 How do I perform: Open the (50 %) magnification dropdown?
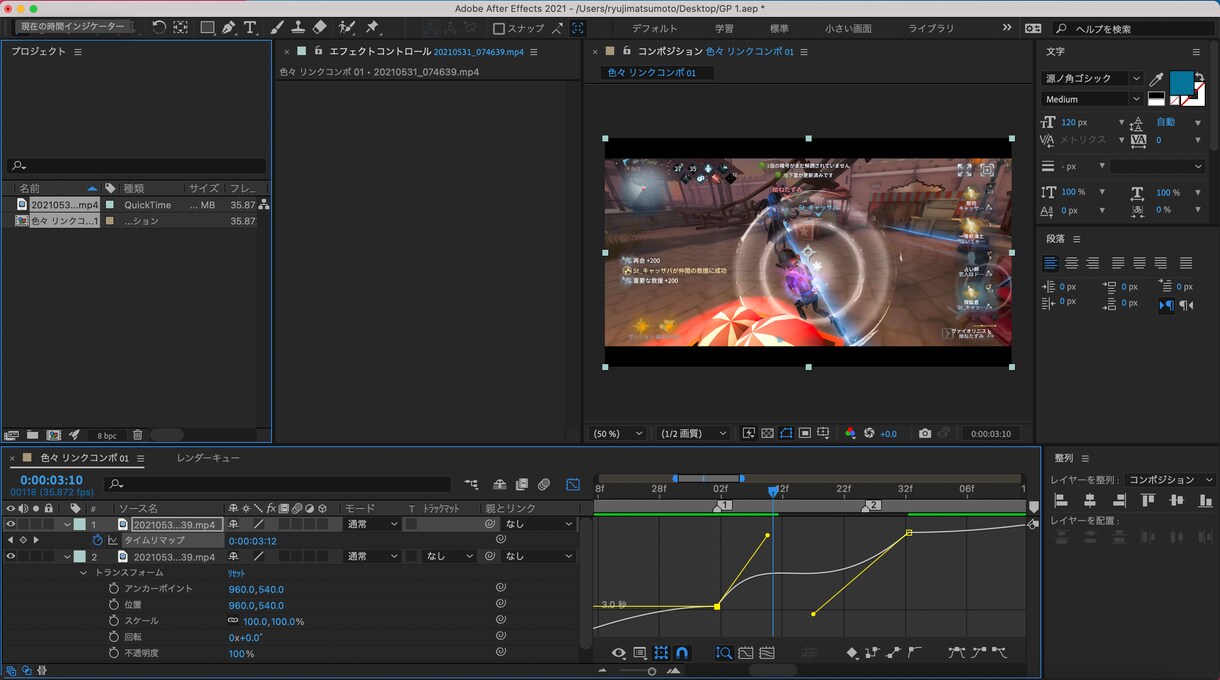coord(618,434)
